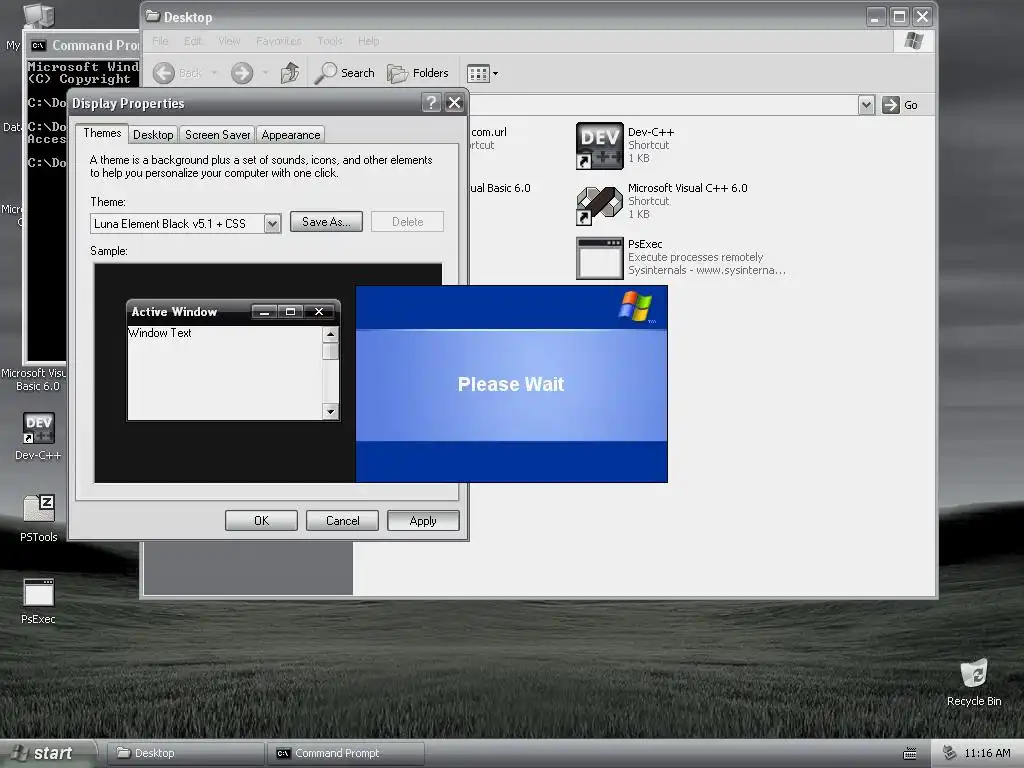Expand the Views dropdown arrow
Image resolution: width=1024 pixels, height=768 pixels.
pyautogui.click(x=496, y=74)
